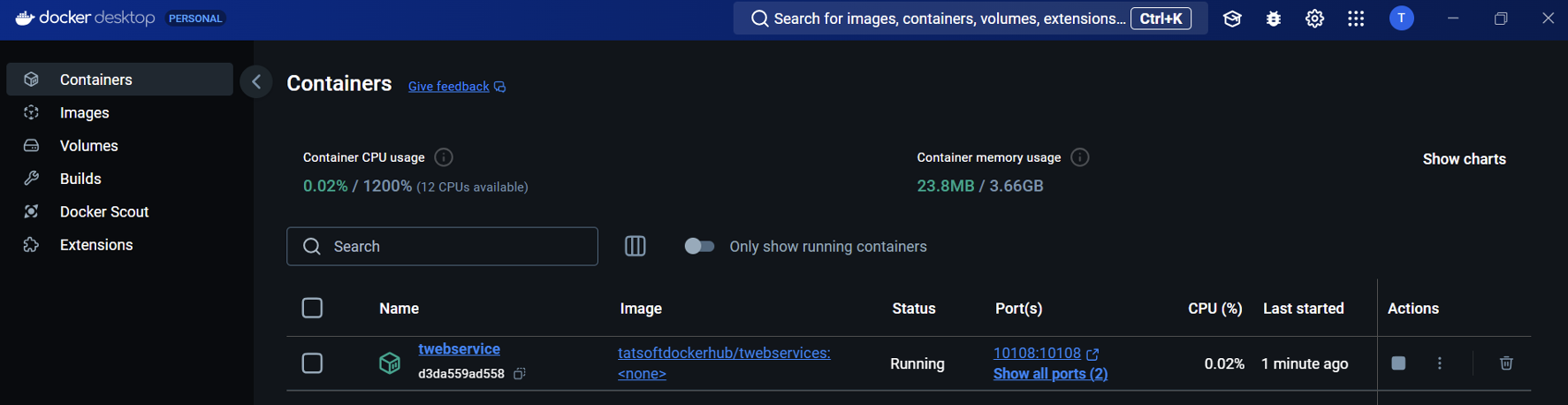Toggle Only show running containers switch
This screenshot has width=1568, height=405.
pyautogui.click(x=699, y=246)
